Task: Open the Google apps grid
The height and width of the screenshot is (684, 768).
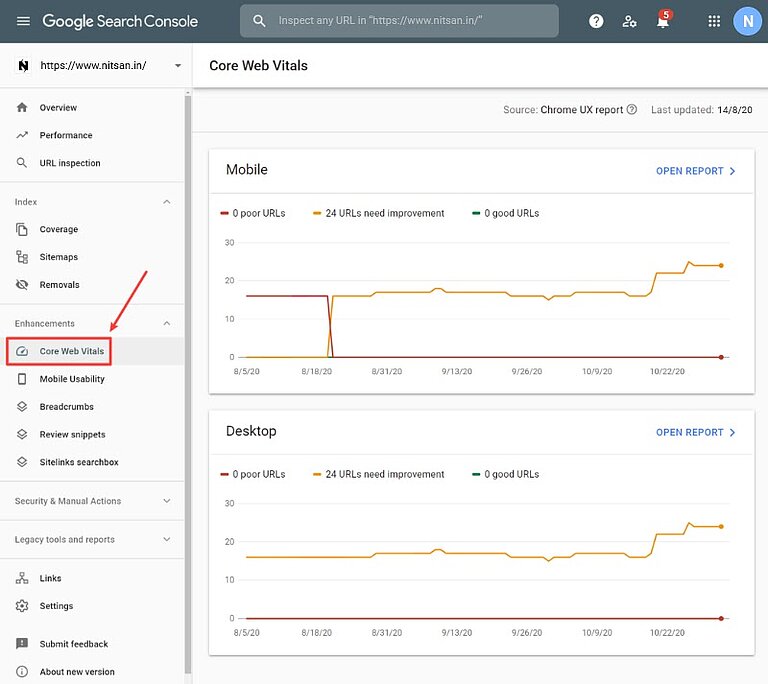Action: 714,21
